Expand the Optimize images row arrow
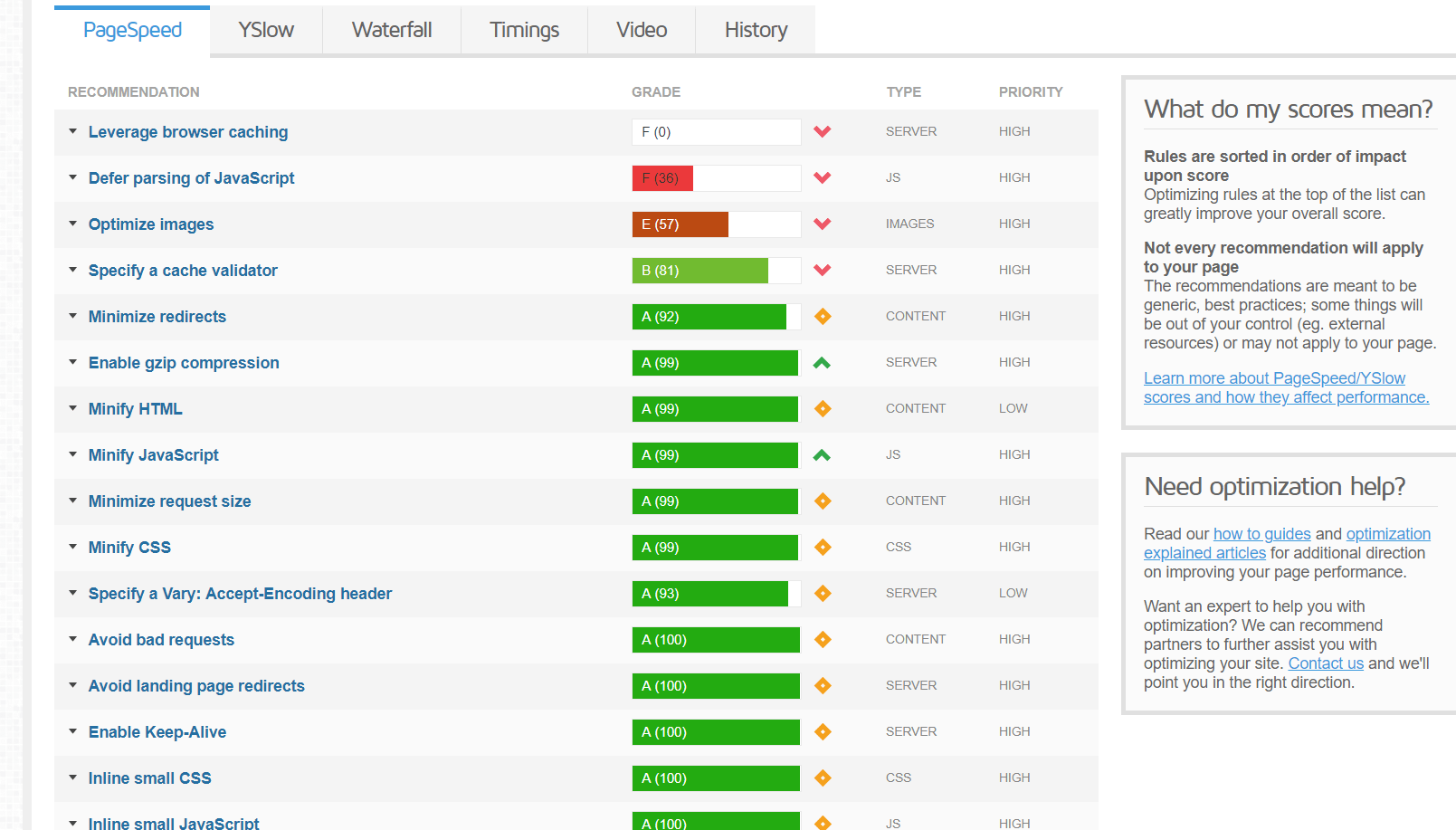 coord(73,224)
